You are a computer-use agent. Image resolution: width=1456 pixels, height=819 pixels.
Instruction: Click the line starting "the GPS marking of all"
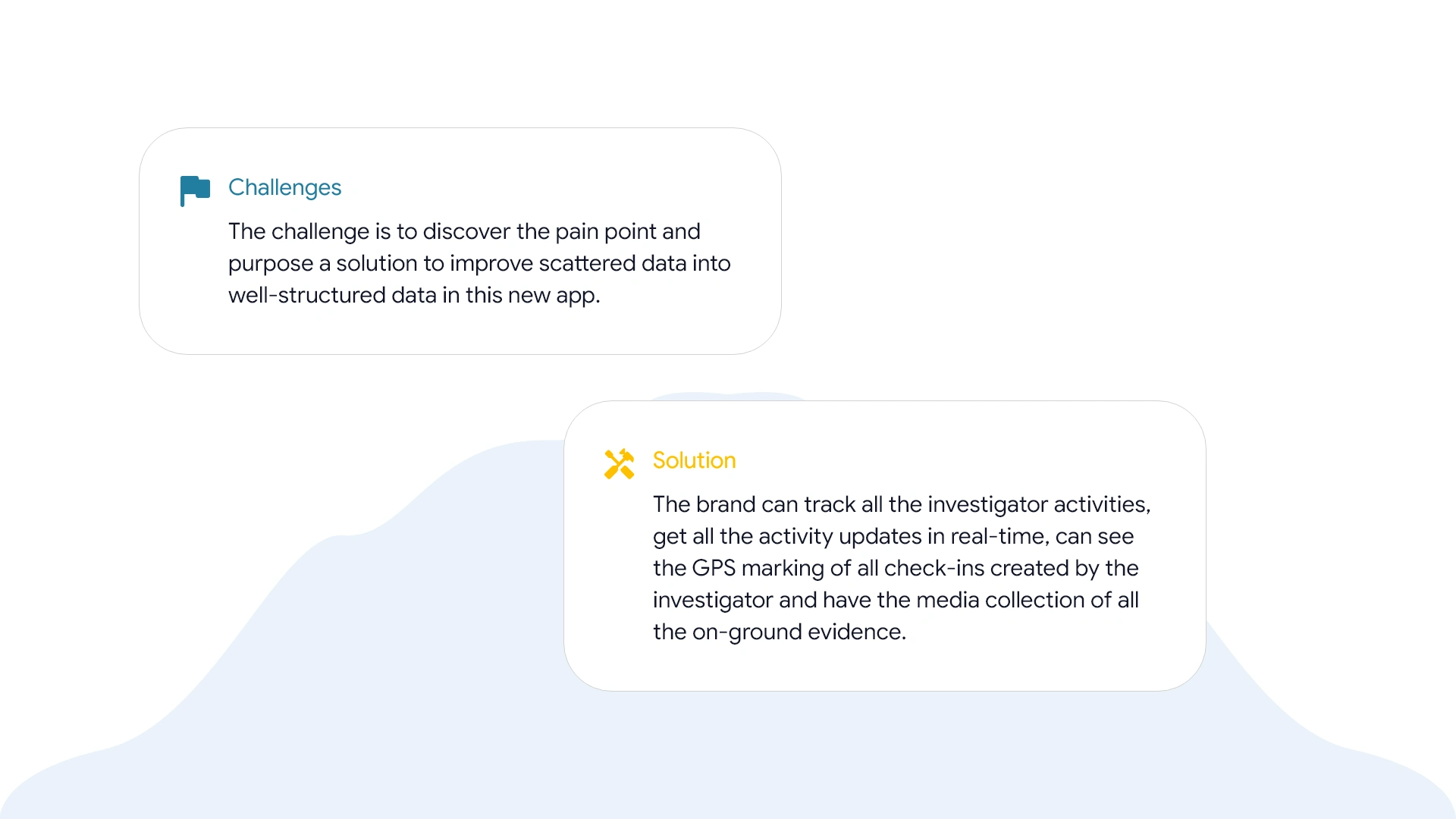click(x=896, y=568)
